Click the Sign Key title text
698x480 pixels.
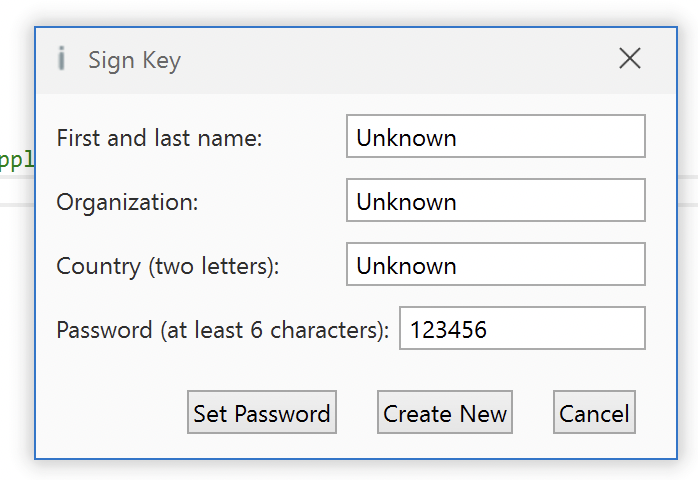[x=134, y=60]
